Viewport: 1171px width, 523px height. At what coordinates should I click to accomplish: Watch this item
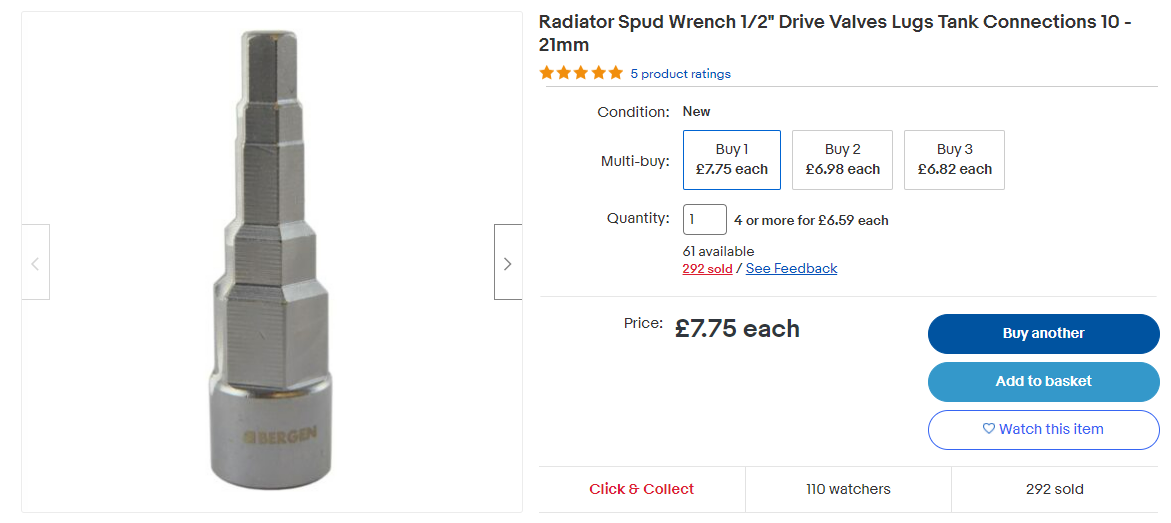click(x=1043, y=429)
